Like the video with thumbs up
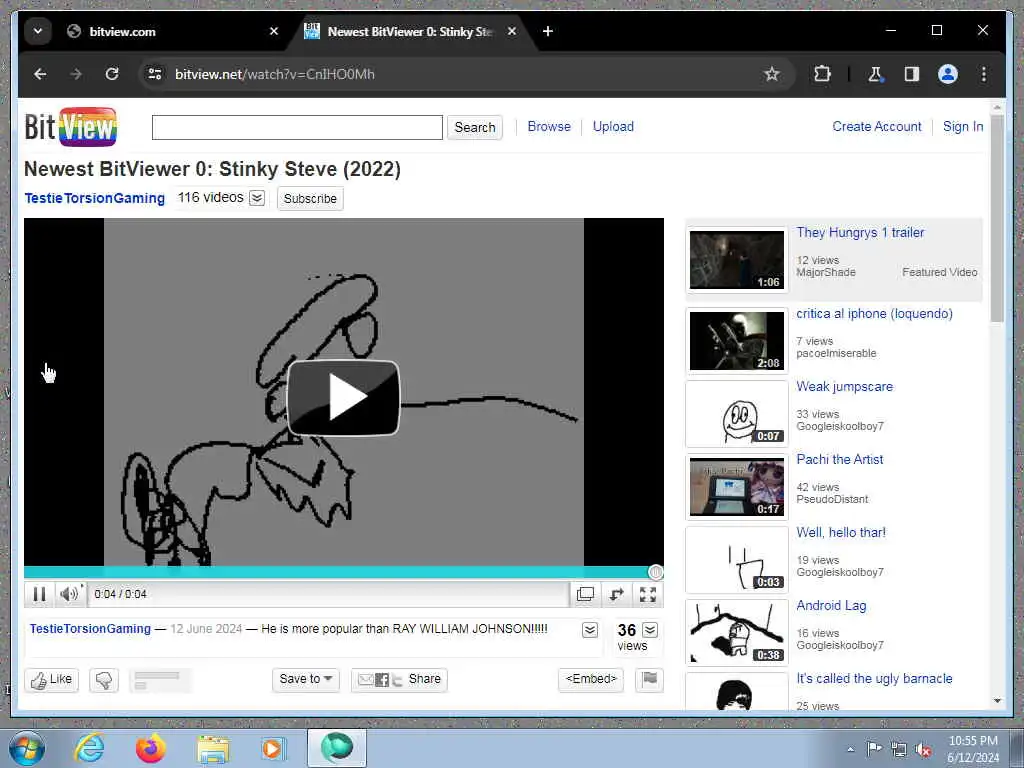The image size is (1024, 768). [x=52, y=680]
